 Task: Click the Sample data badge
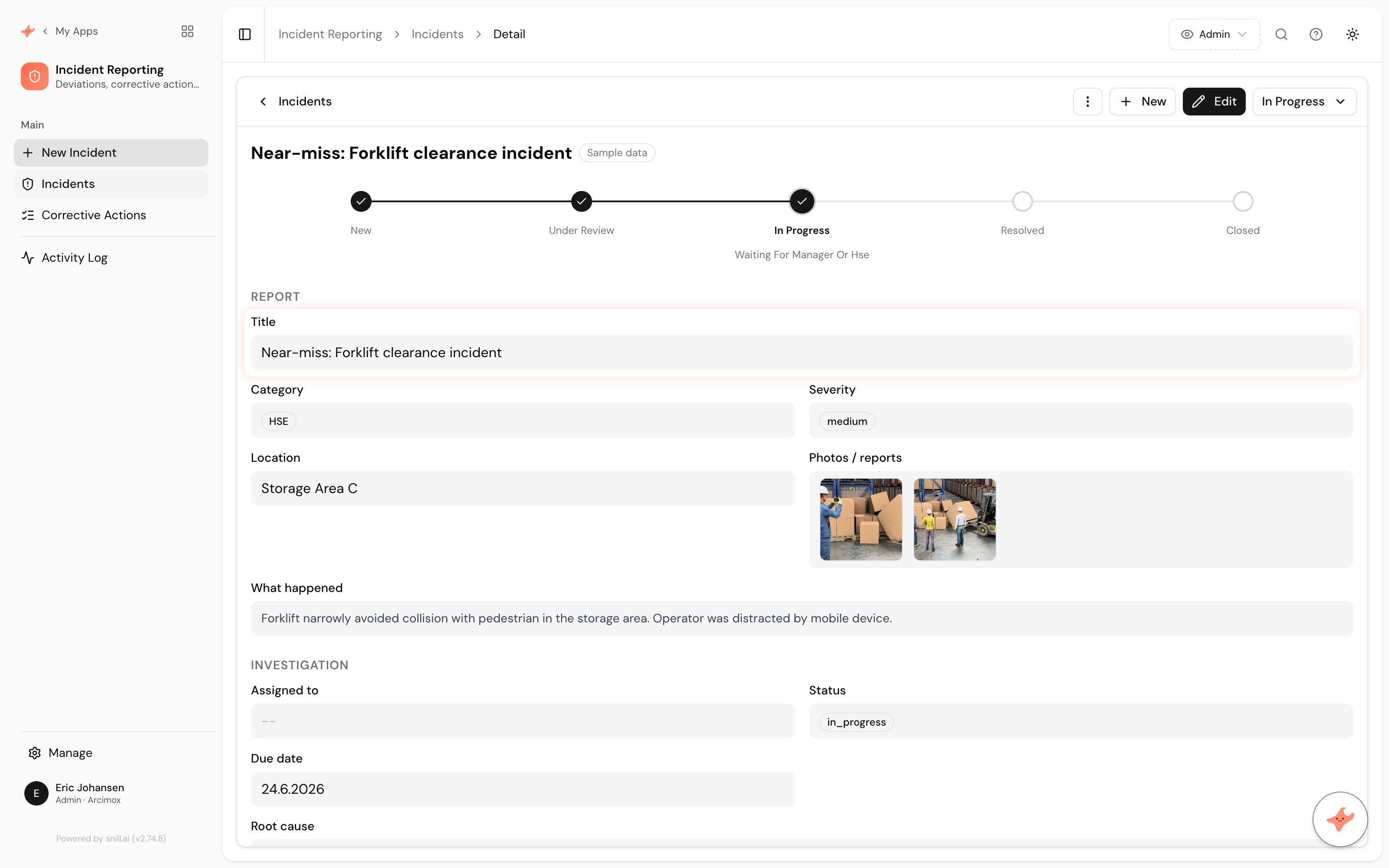coord(616,153)
